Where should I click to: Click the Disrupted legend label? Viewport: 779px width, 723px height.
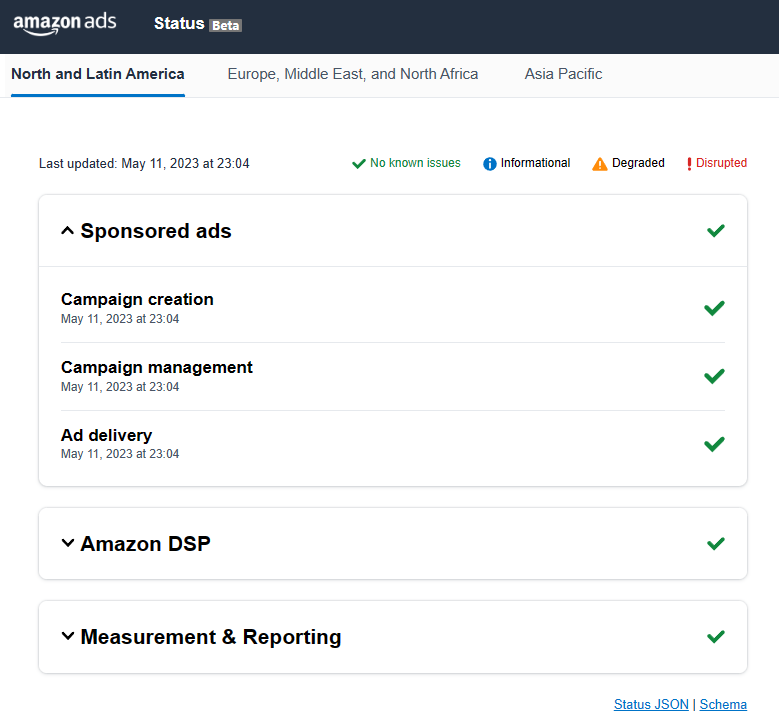[x=721, y=163]
